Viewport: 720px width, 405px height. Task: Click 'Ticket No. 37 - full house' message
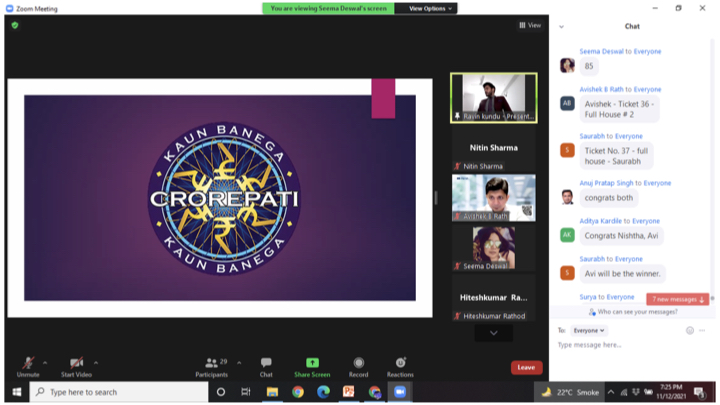click(616, 156)
